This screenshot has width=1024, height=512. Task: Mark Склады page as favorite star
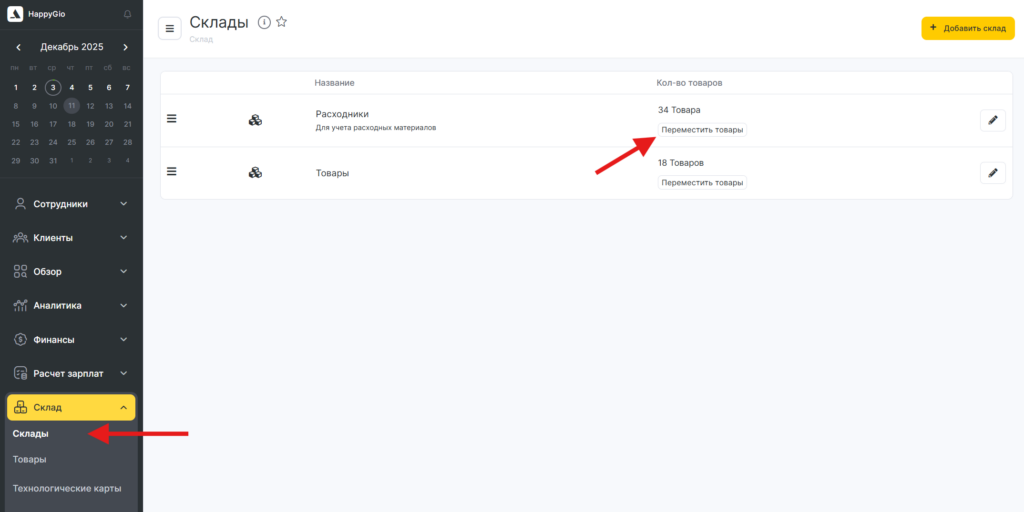[281, 22]
